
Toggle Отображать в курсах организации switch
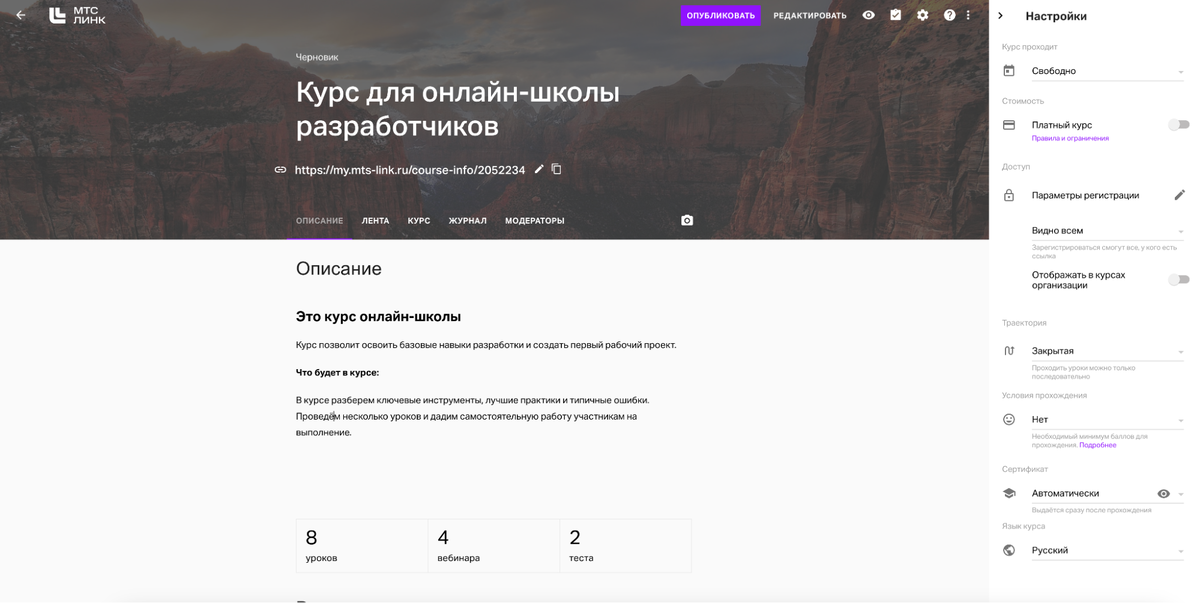tap(1179, 280)
